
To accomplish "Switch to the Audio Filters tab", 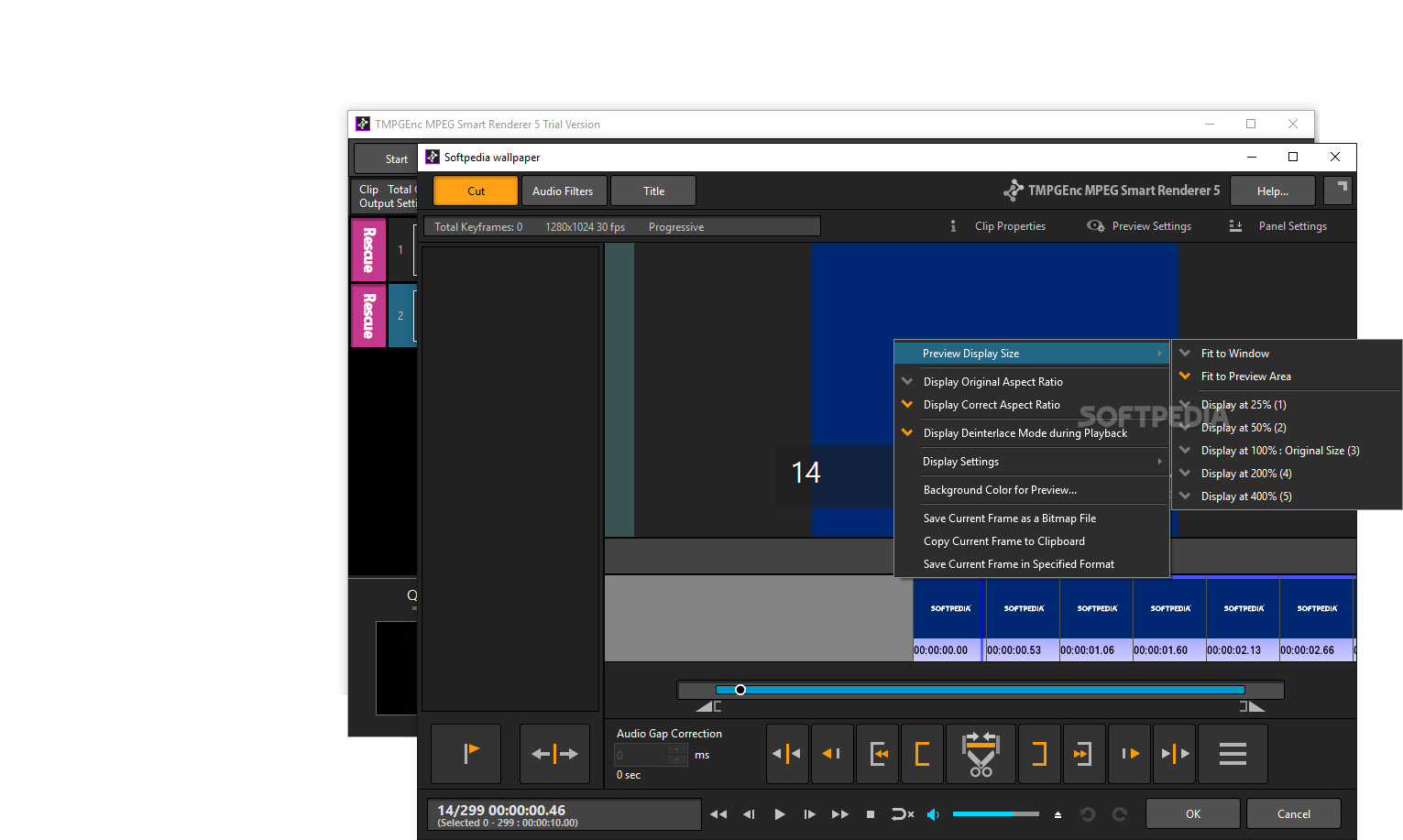I will 563,191.
